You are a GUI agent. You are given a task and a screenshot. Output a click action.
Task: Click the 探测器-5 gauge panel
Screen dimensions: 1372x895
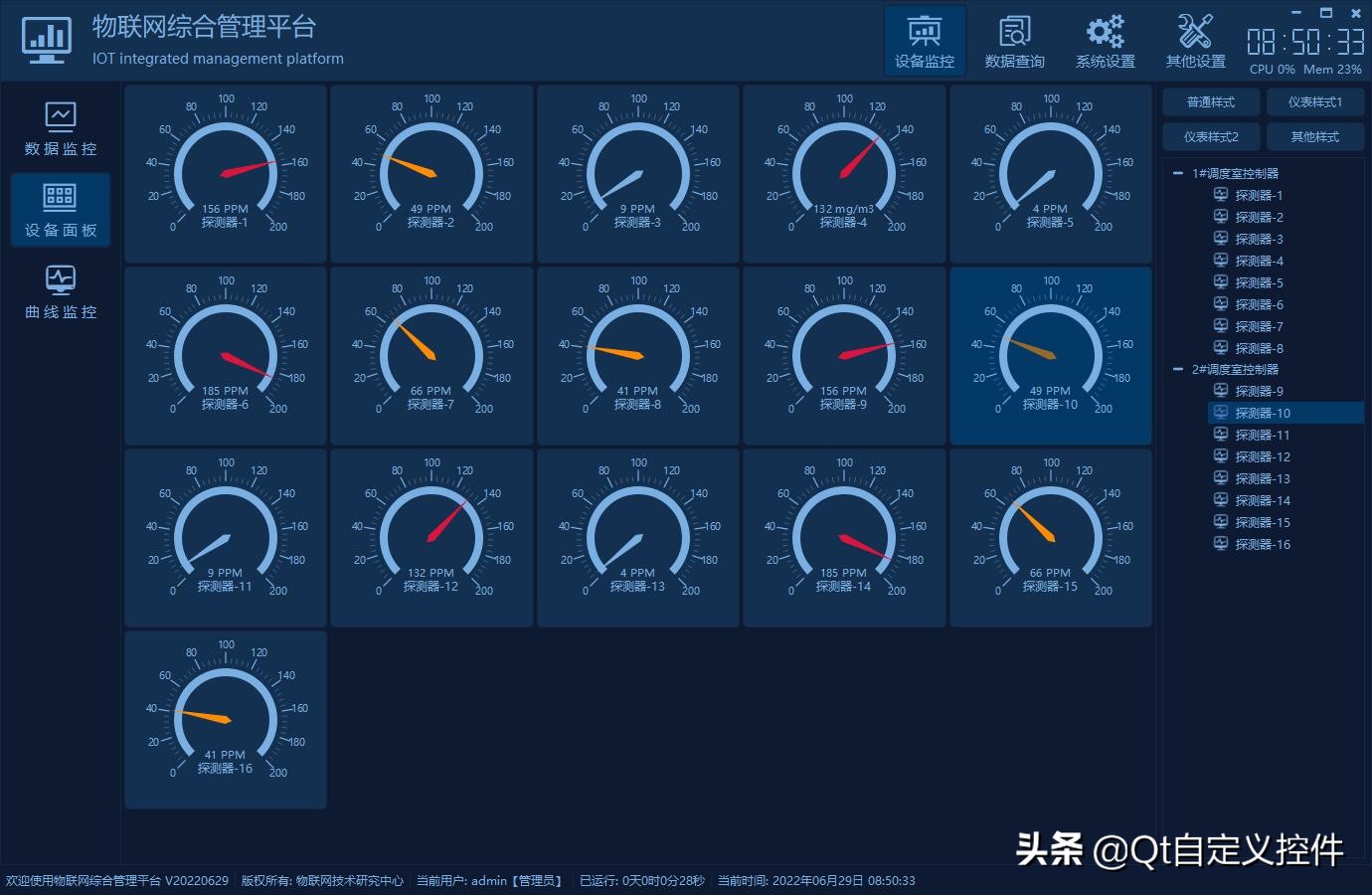point(1051,174)
